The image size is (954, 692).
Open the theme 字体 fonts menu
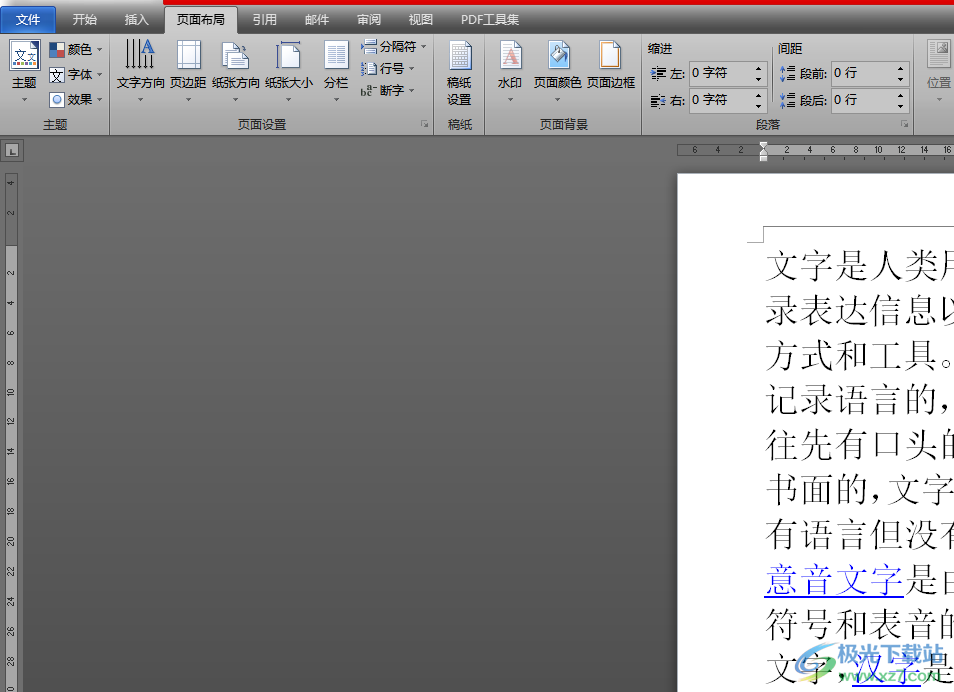click(75, 75)
